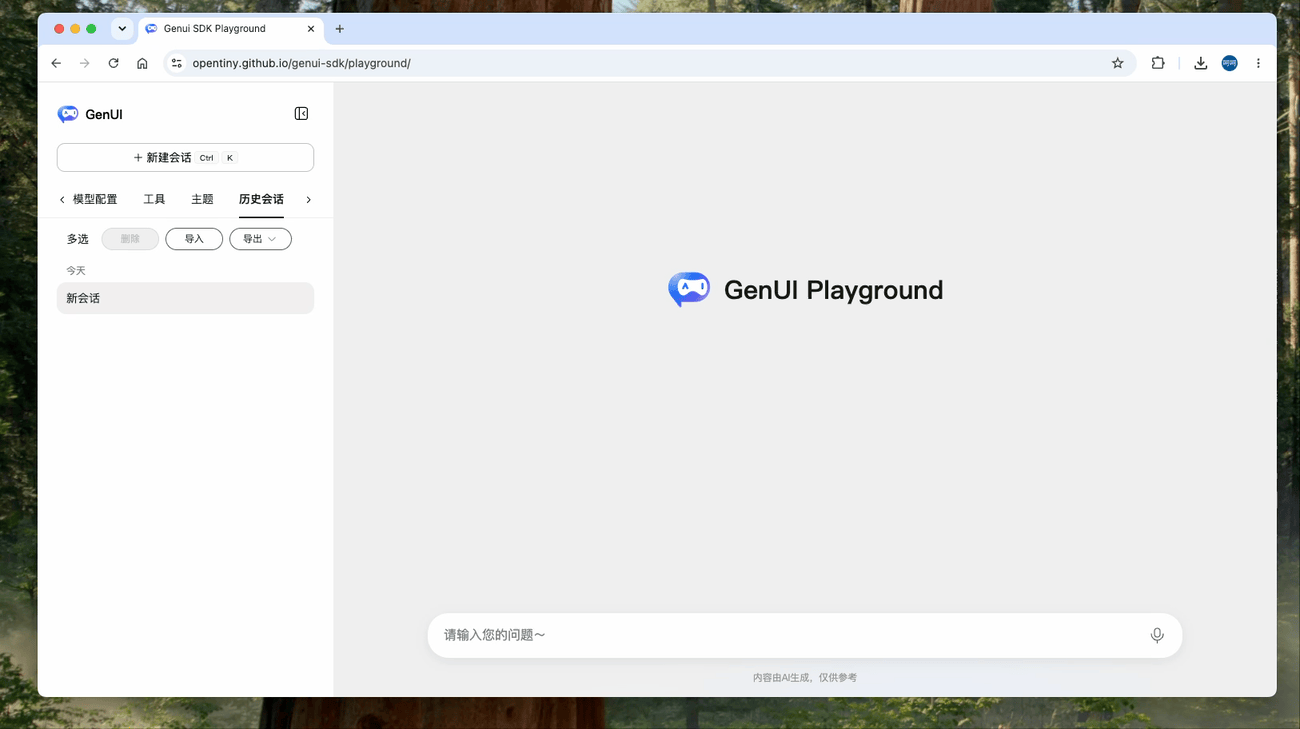Select the Genui SDK Playground browser tab
Screen dimensions: 1300x729
tap(230, 29)
